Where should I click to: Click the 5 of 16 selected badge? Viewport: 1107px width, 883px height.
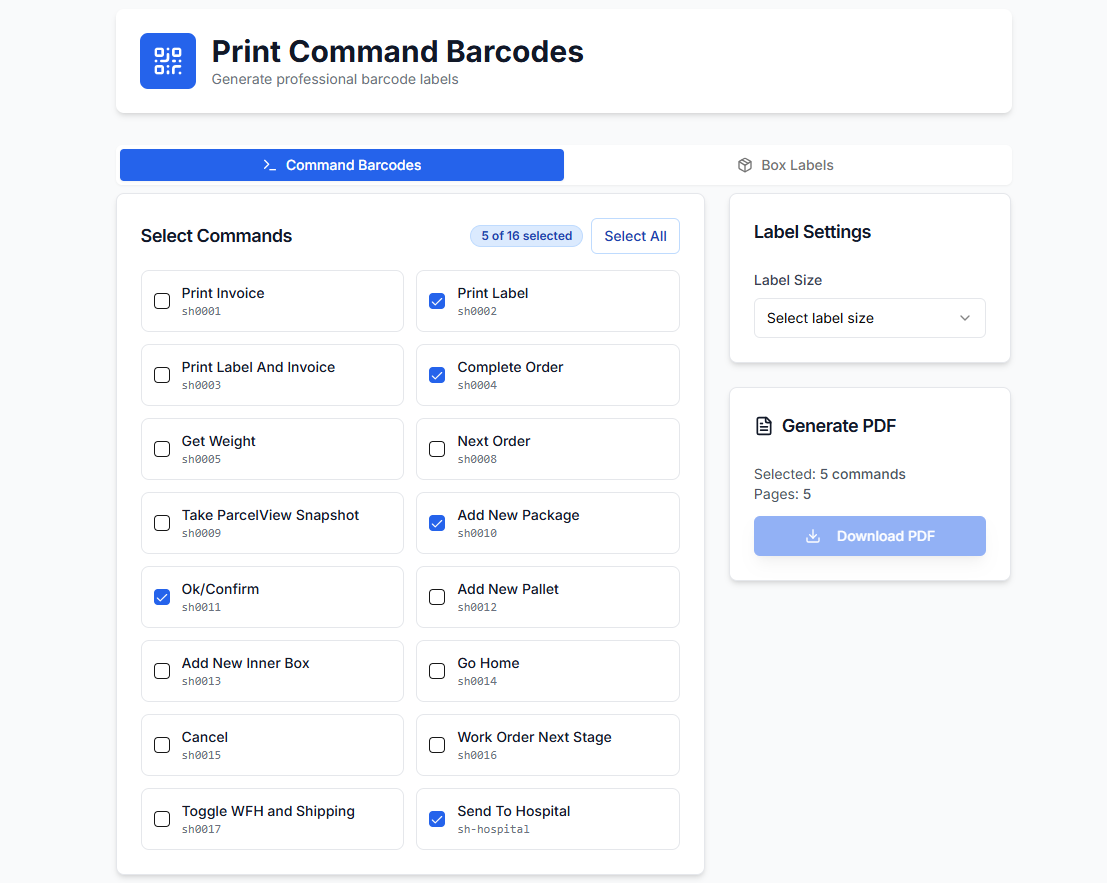(526, 236)
